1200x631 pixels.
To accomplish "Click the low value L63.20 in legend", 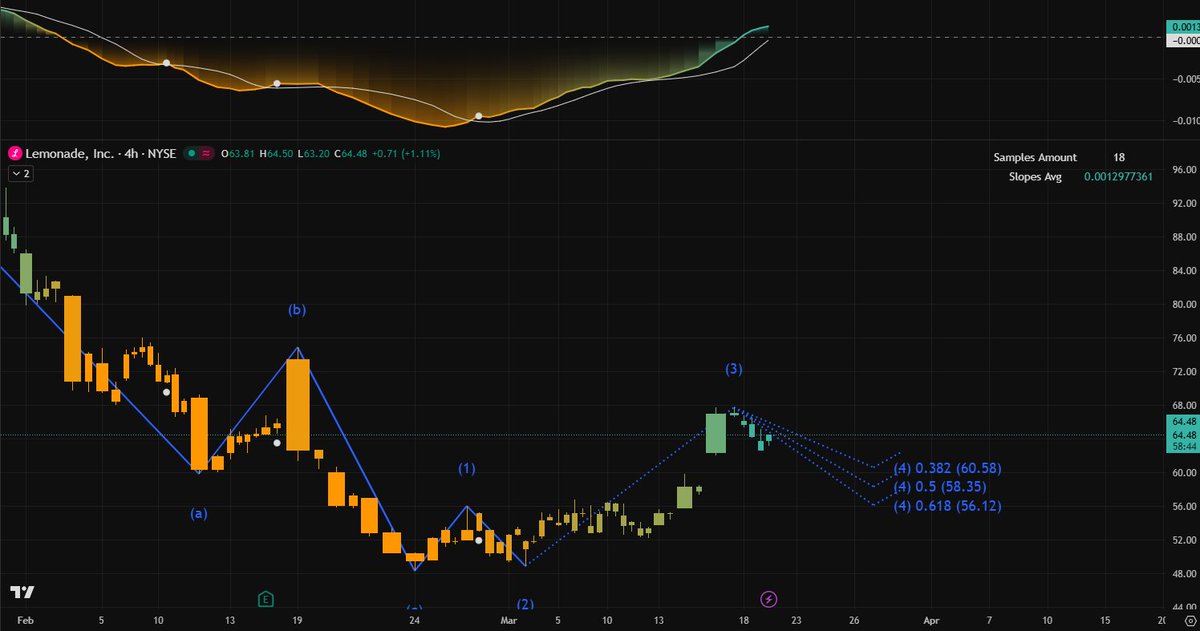I will coord(315,154).
